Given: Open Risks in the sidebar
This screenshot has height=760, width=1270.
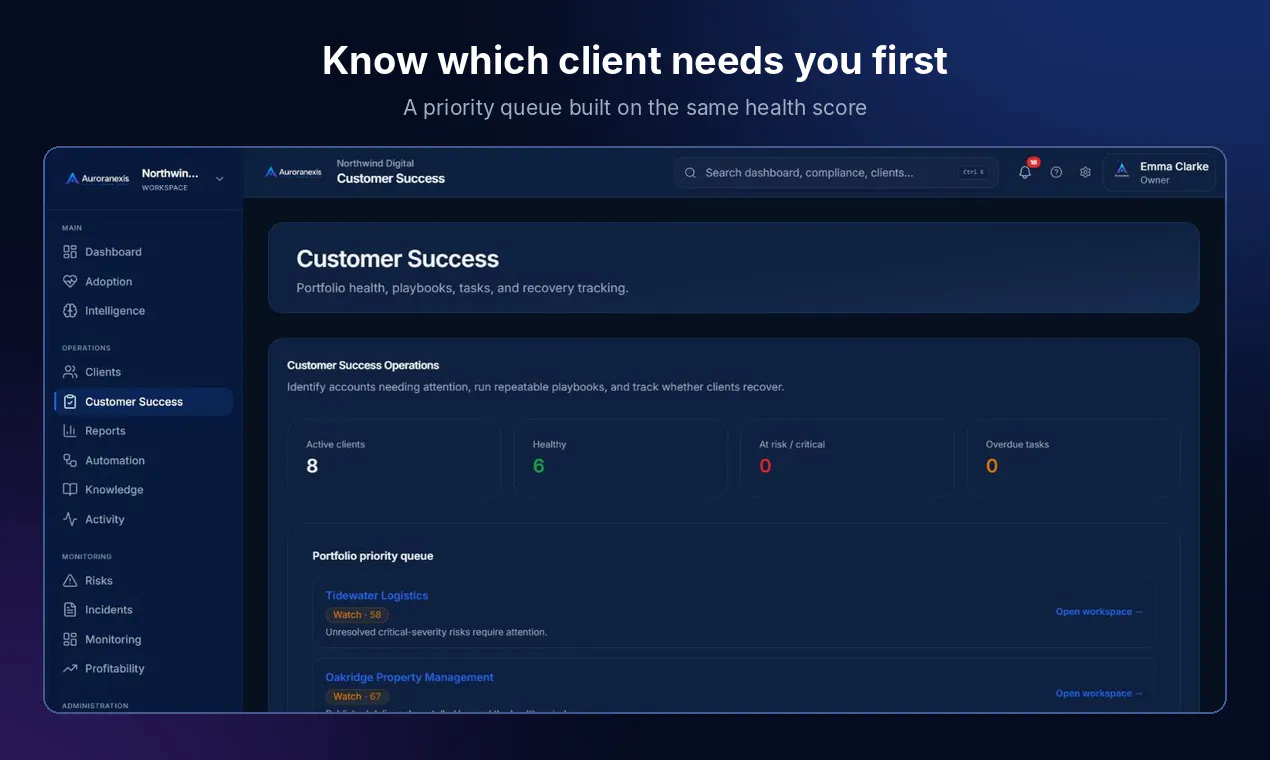Looking at the screenshot, I should tap(143, 581).
